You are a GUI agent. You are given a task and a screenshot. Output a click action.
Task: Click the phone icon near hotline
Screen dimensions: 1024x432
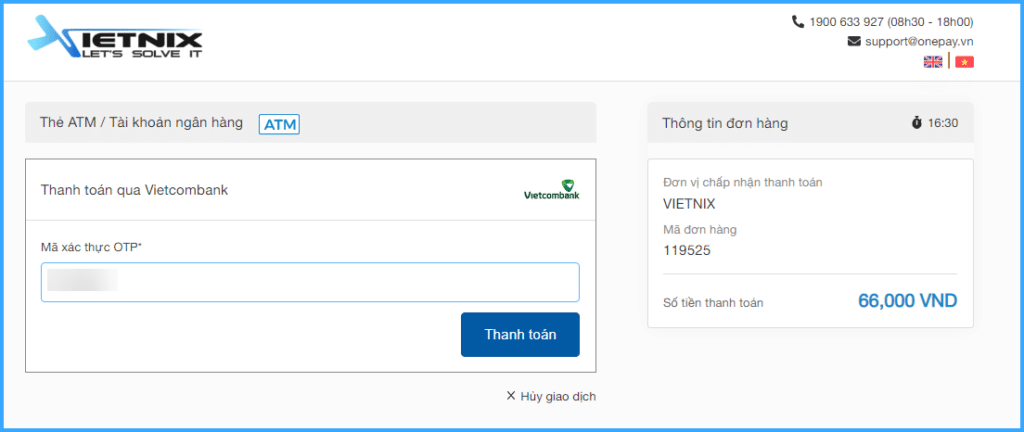click(797, 22)
